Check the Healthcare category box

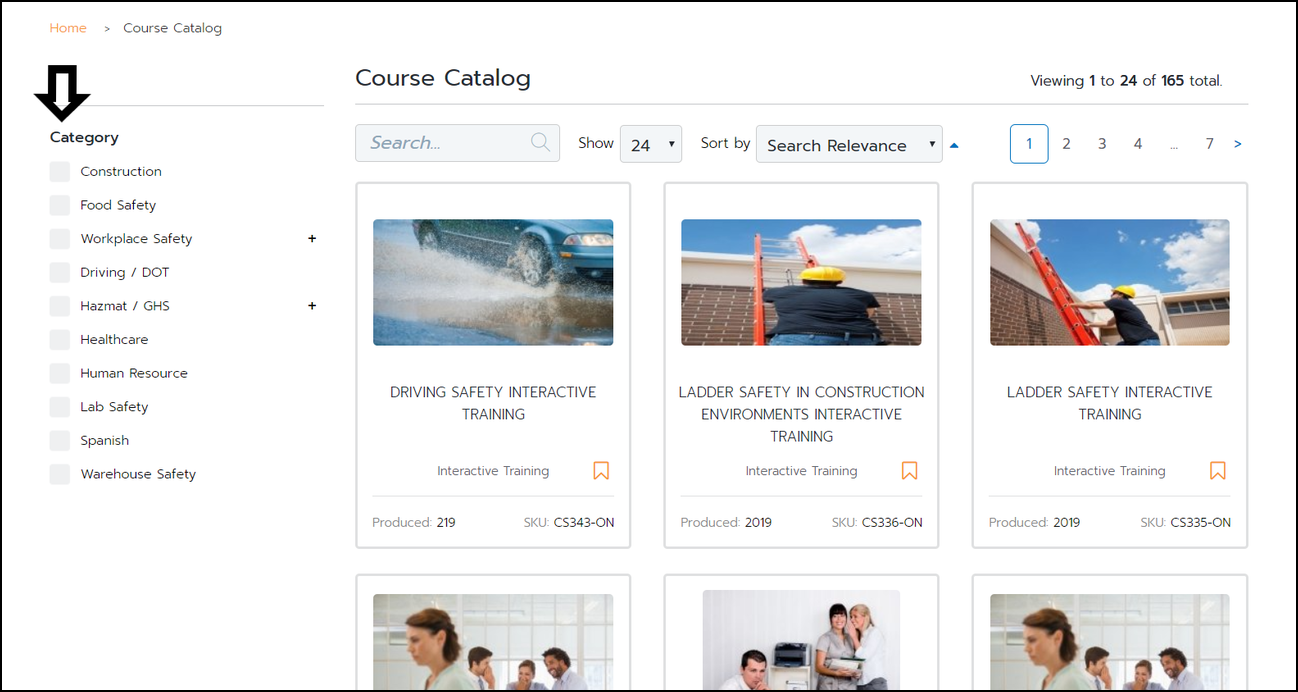click(x=60, y=339)
